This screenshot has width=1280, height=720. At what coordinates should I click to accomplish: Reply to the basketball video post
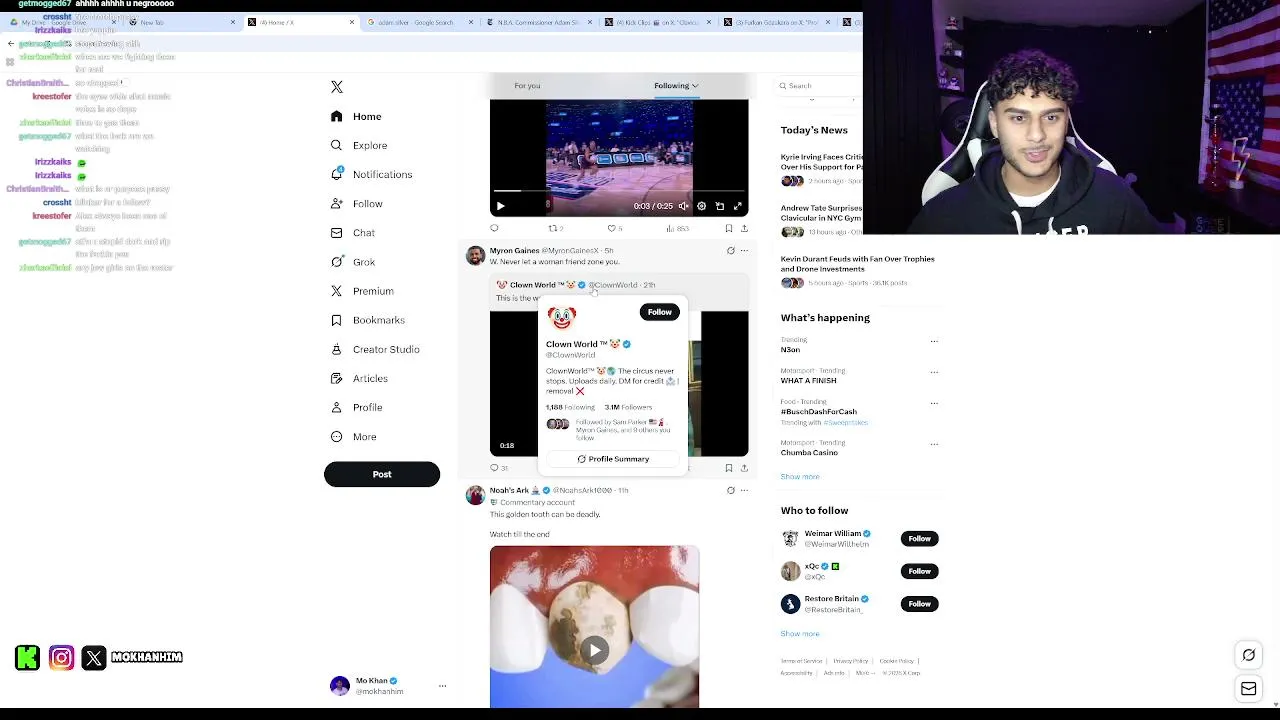tap(494, 228)
